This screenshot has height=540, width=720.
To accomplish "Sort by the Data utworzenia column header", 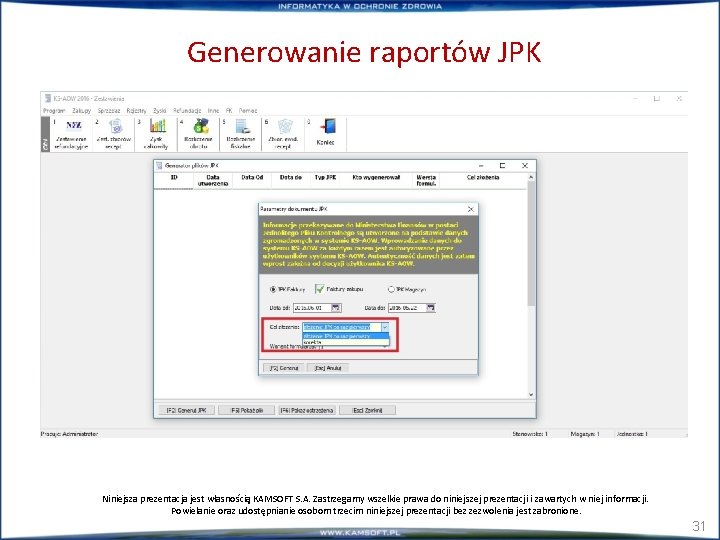I will [x=213, y=180].
